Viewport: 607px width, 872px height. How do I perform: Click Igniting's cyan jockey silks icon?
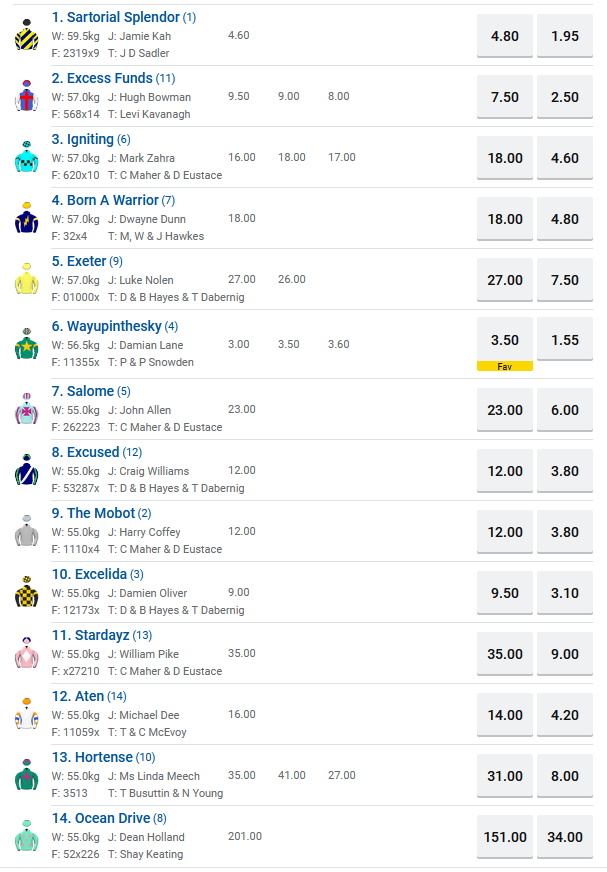coord(26,157)
